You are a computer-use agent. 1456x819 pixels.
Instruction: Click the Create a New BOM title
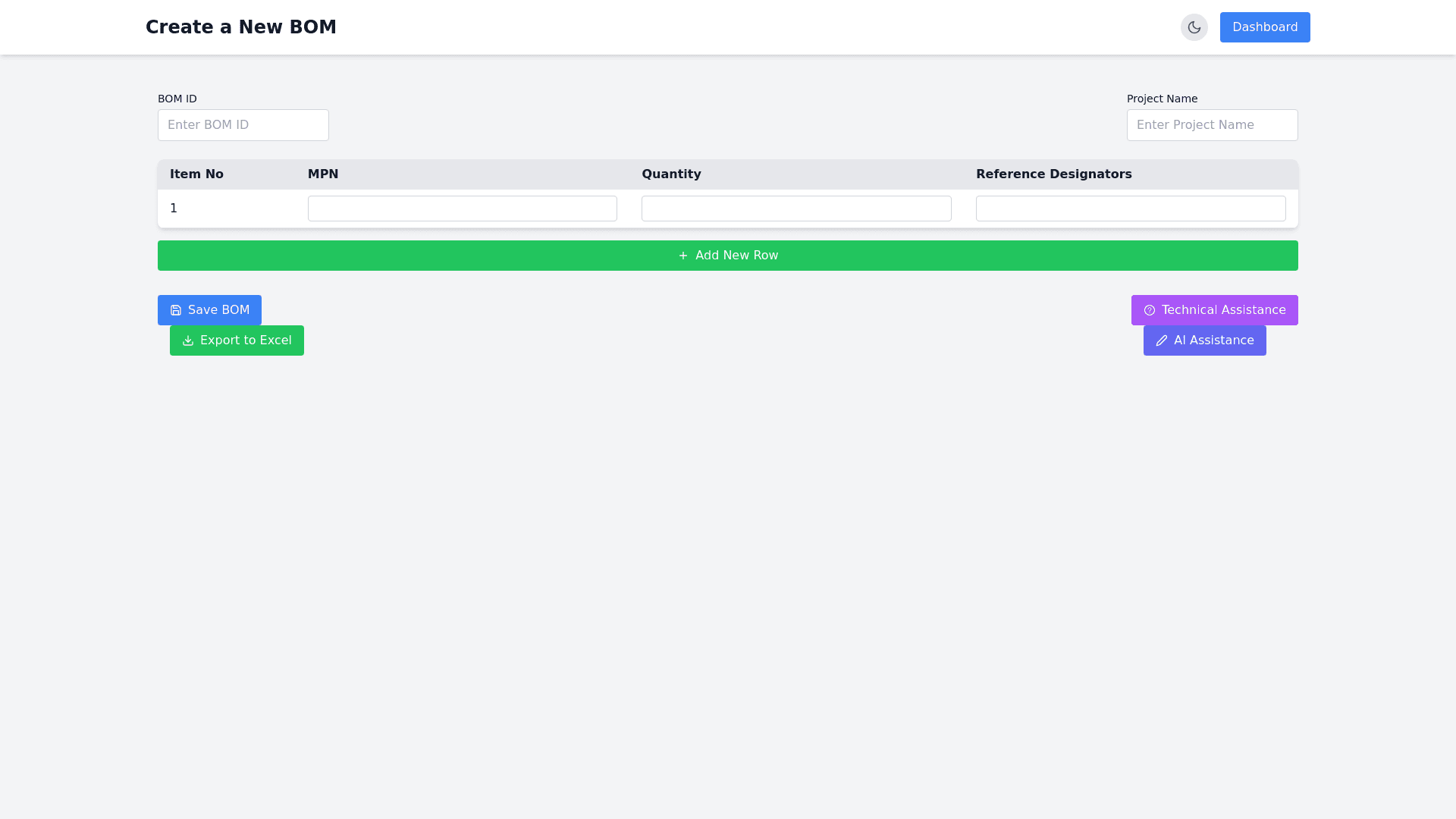pyautogui.click(x=240, y=27)
